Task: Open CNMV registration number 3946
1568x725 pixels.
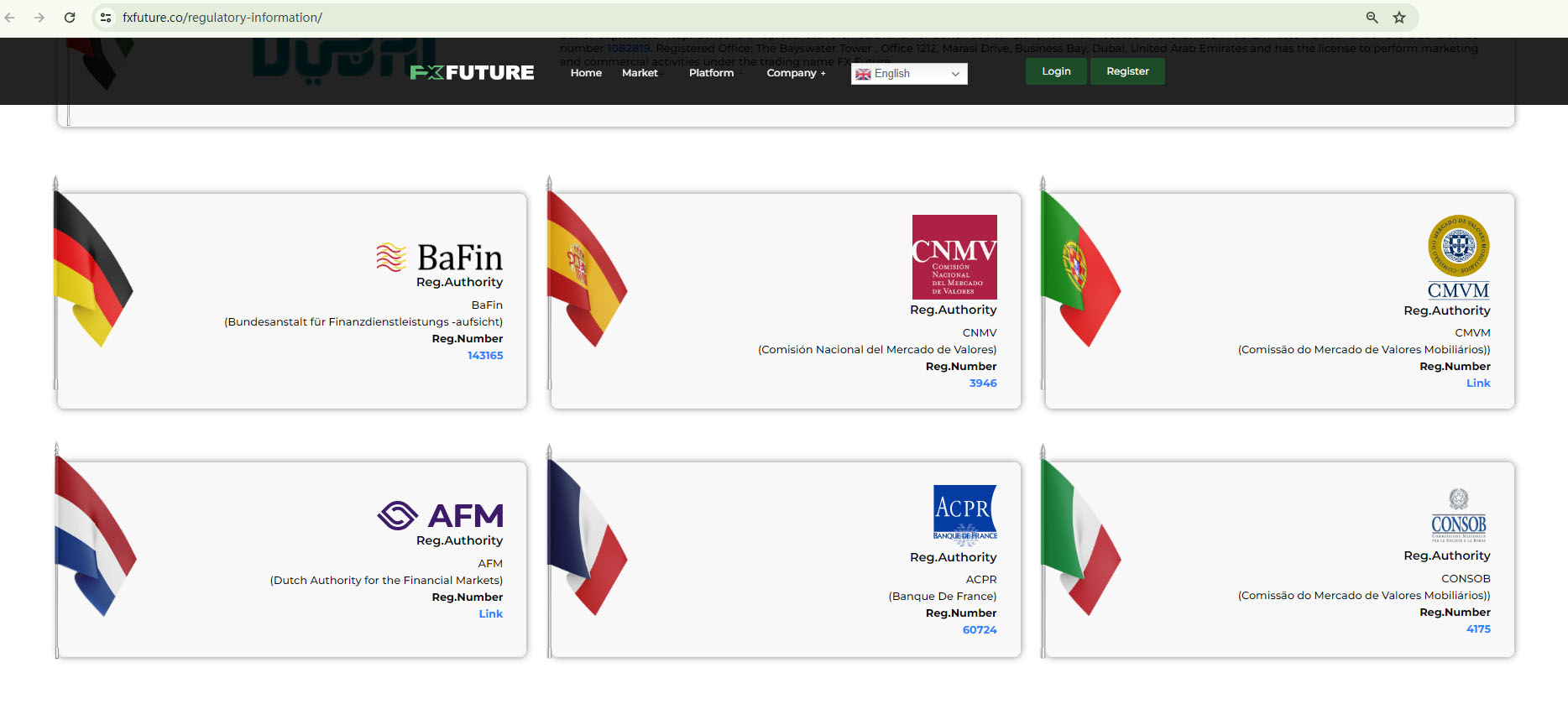Action: 983,383
